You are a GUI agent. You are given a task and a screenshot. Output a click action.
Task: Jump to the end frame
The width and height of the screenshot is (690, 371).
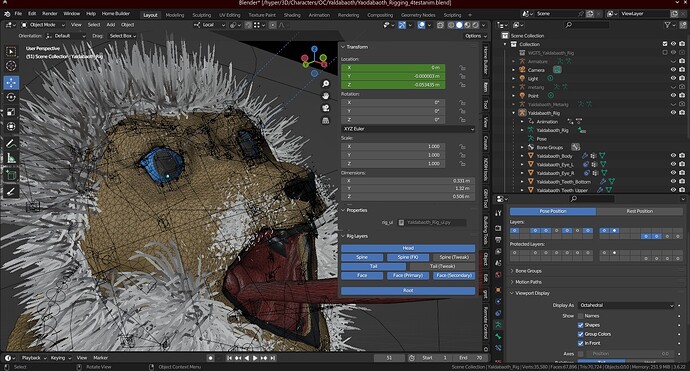click(x=273, y=358)
